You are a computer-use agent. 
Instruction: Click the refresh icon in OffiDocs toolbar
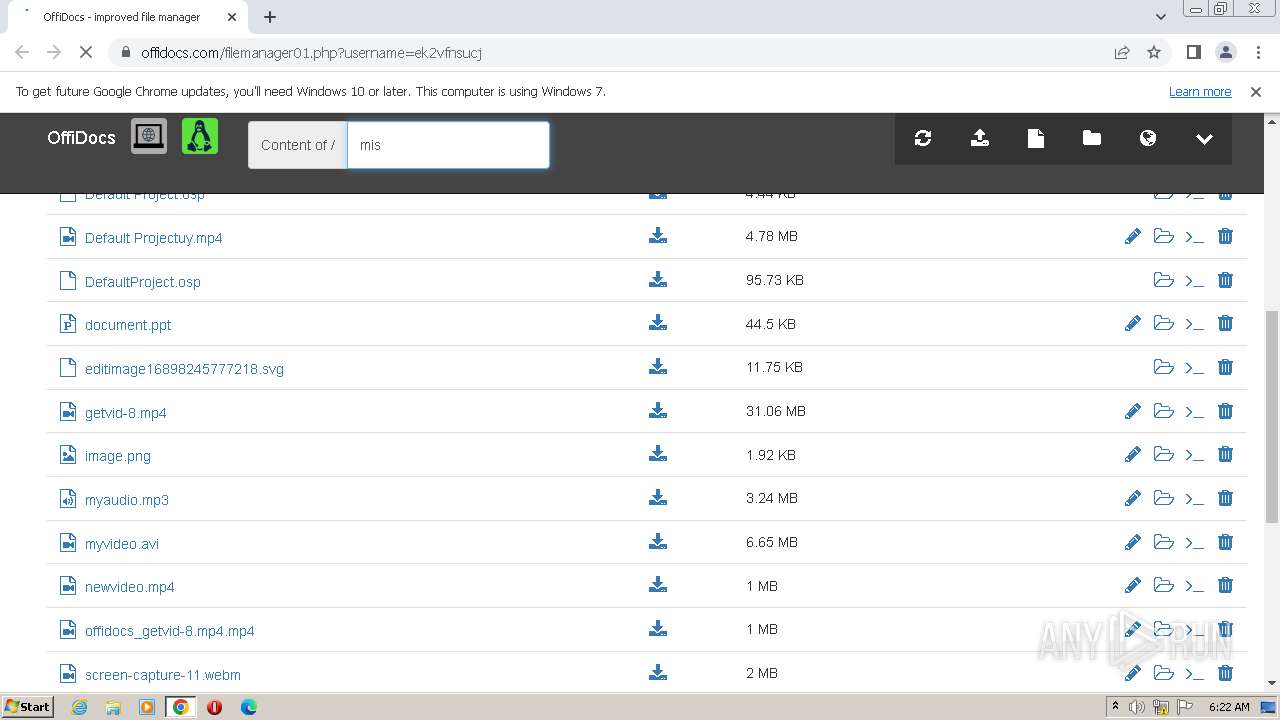tap(923, 139)
